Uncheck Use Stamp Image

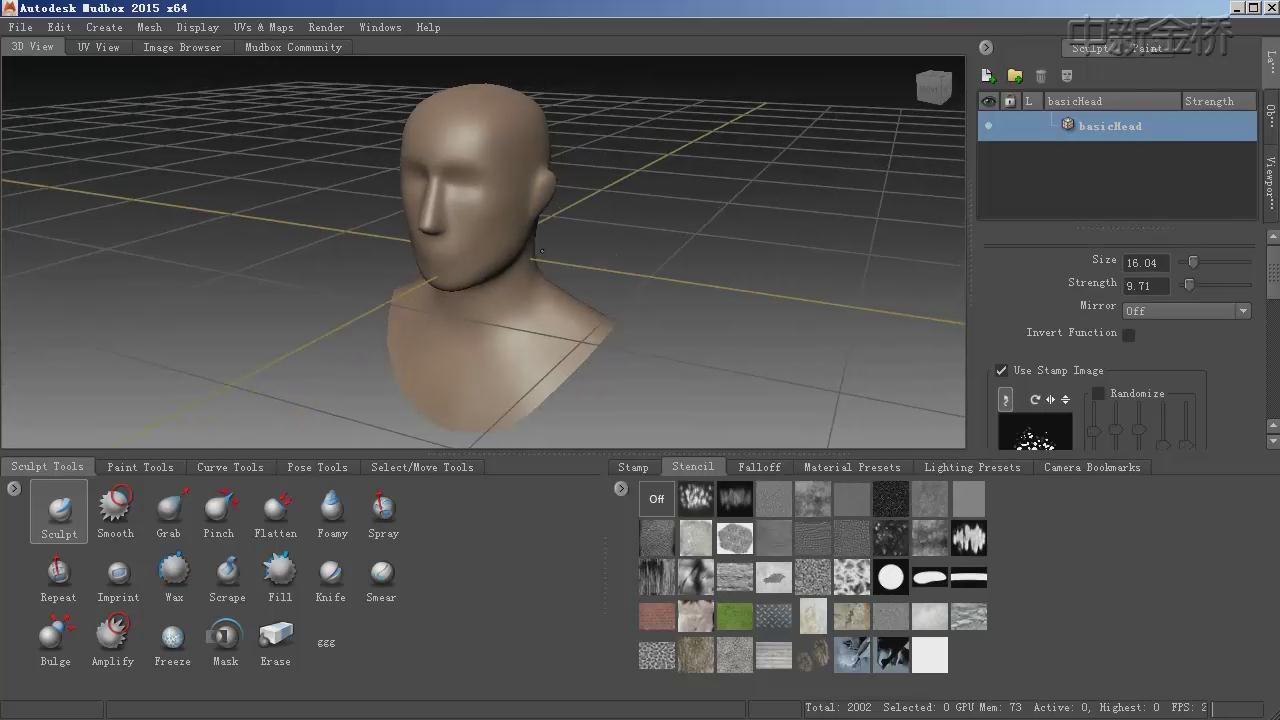[1002, 370]
